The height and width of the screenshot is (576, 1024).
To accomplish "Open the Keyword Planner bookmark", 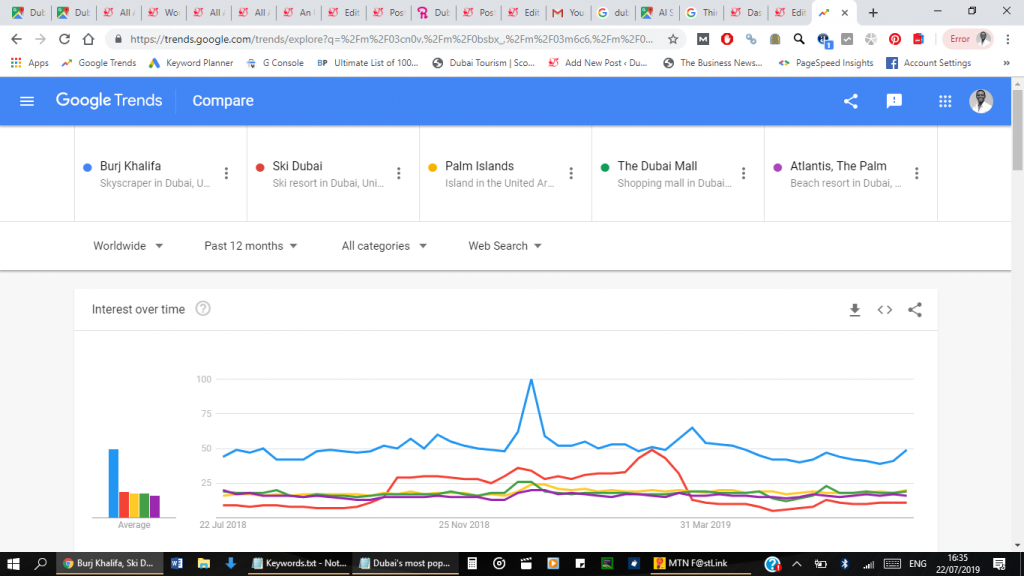I will pos(190,63).
